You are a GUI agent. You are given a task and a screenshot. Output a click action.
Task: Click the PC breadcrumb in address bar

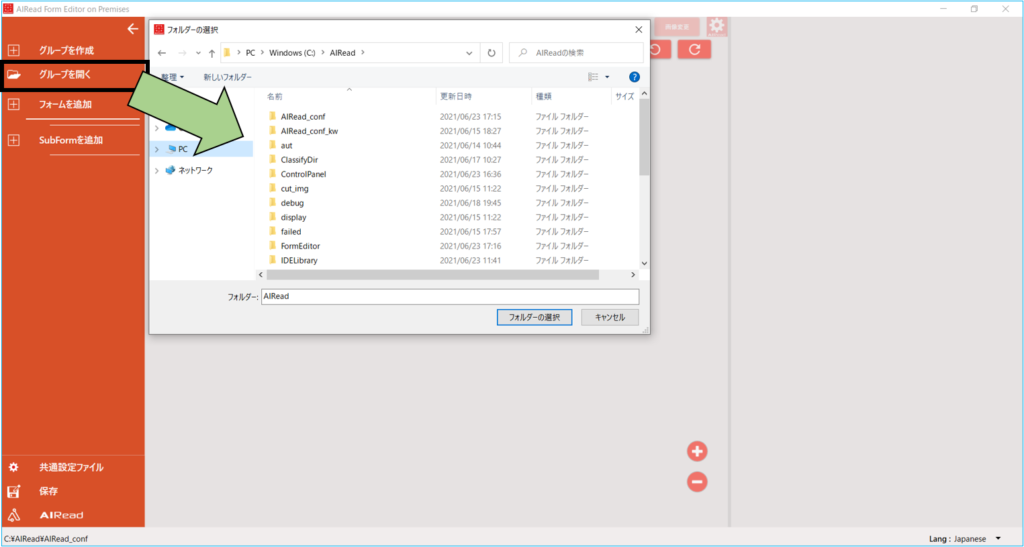point(250,53)
